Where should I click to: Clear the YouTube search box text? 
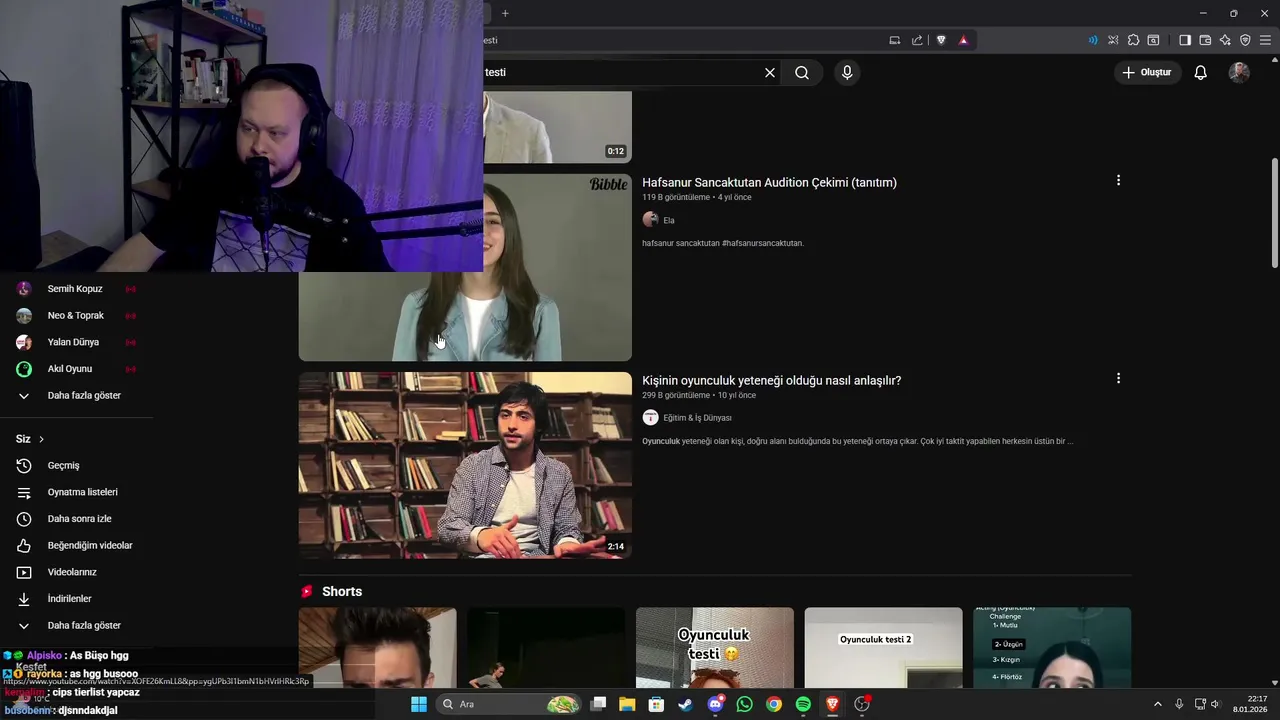point(770,72)
